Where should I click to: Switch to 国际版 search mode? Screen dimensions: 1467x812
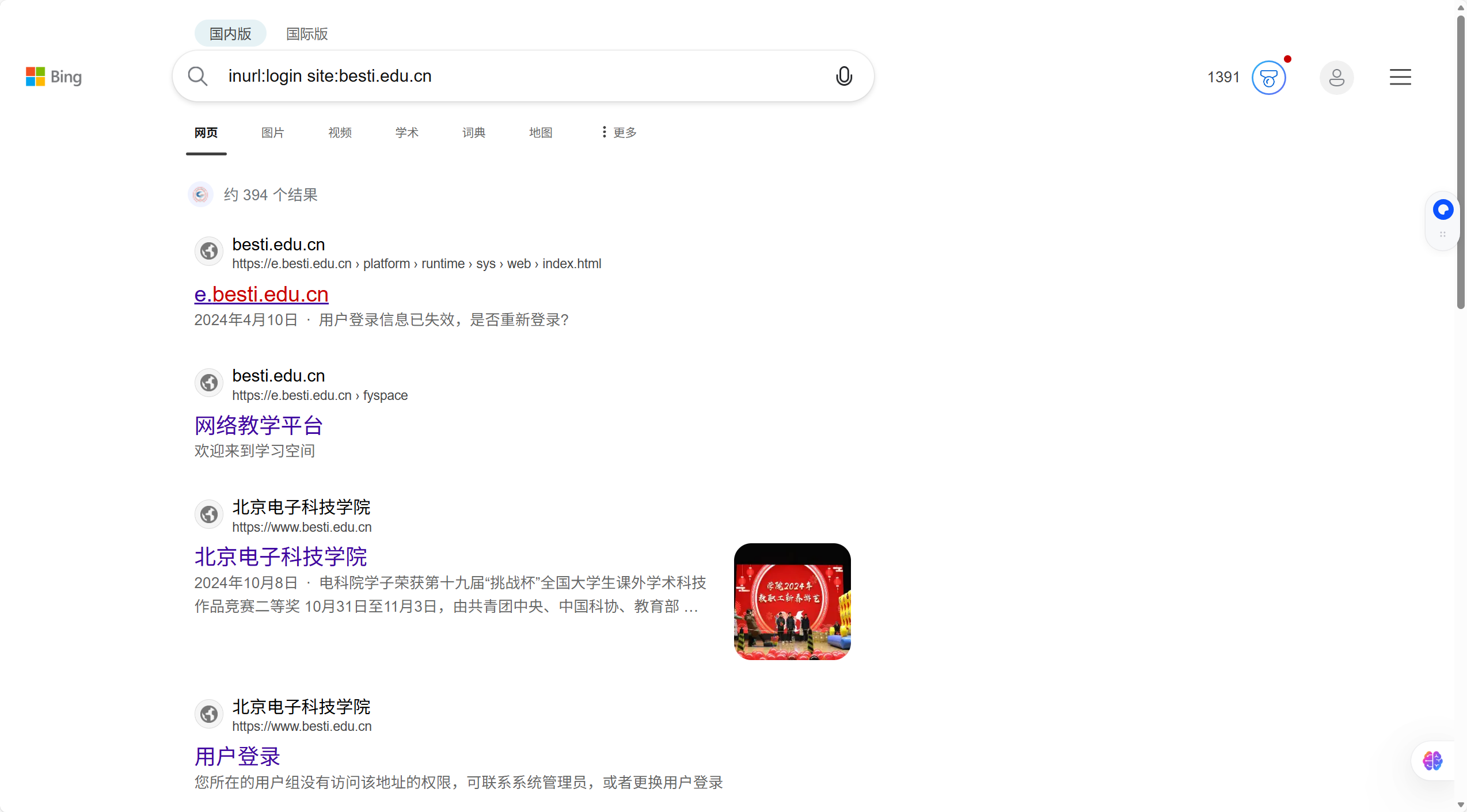tap(307, 34)
